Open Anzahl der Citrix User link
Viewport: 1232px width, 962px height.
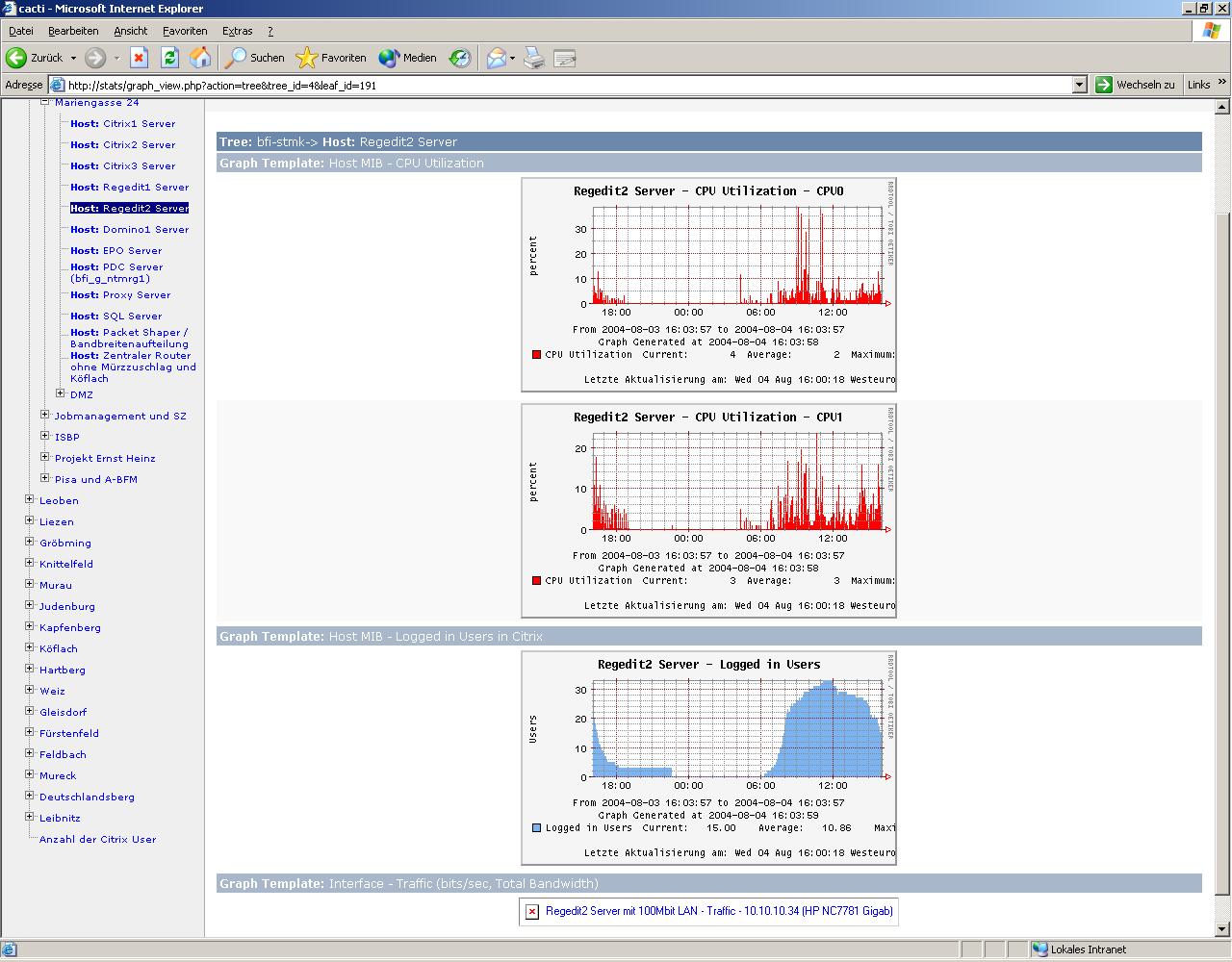click(97, 839)
